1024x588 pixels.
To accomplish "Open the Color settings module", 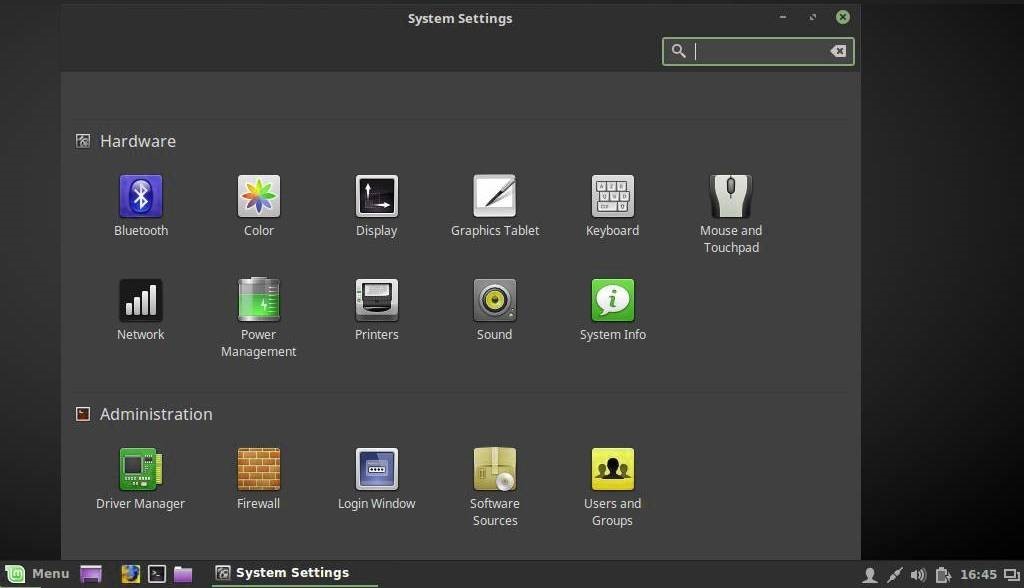I will click(x=259, y=205).
